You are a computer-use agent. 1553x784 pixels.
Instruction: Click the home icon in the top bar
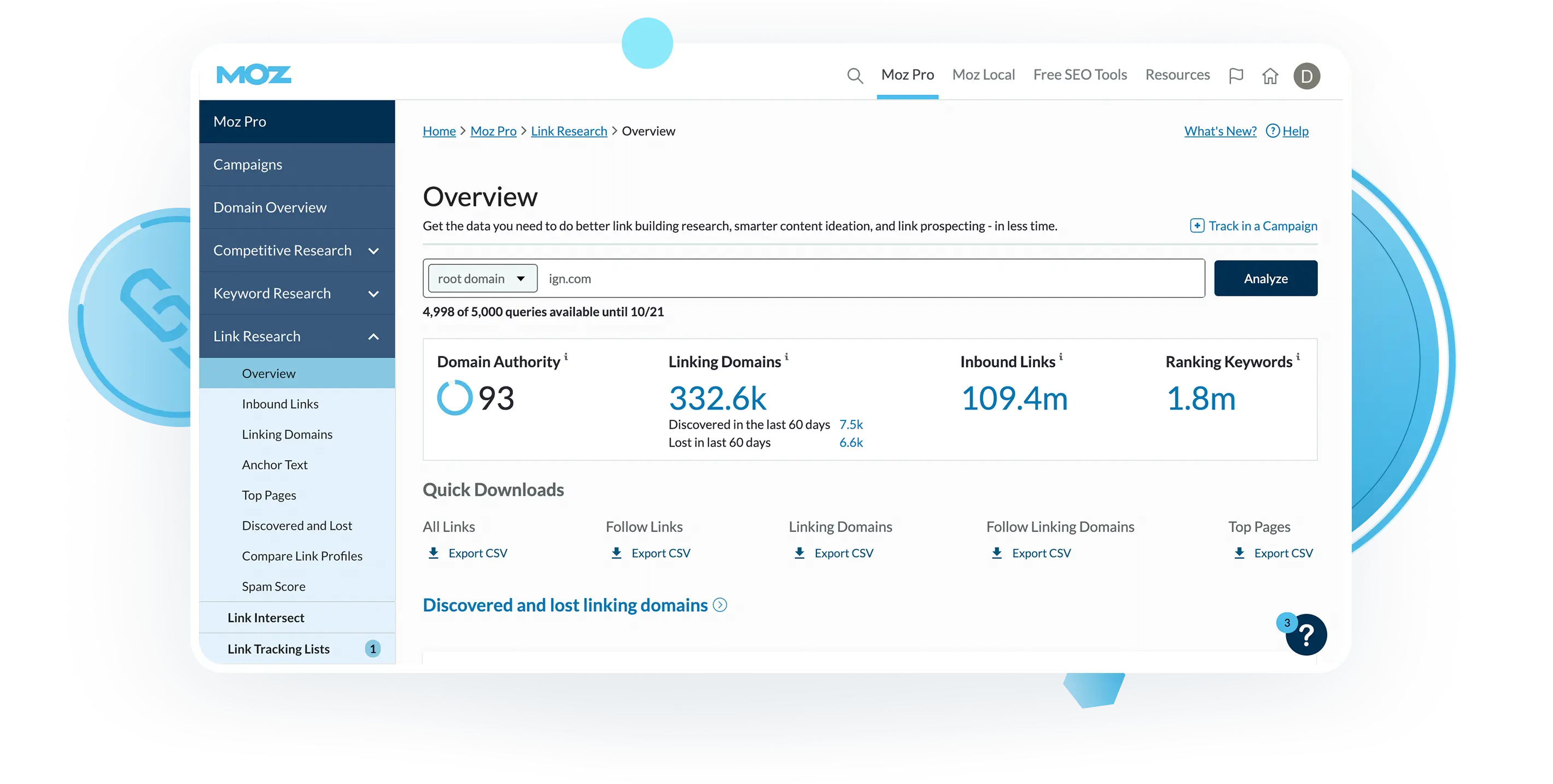[x=1270, y=75]
